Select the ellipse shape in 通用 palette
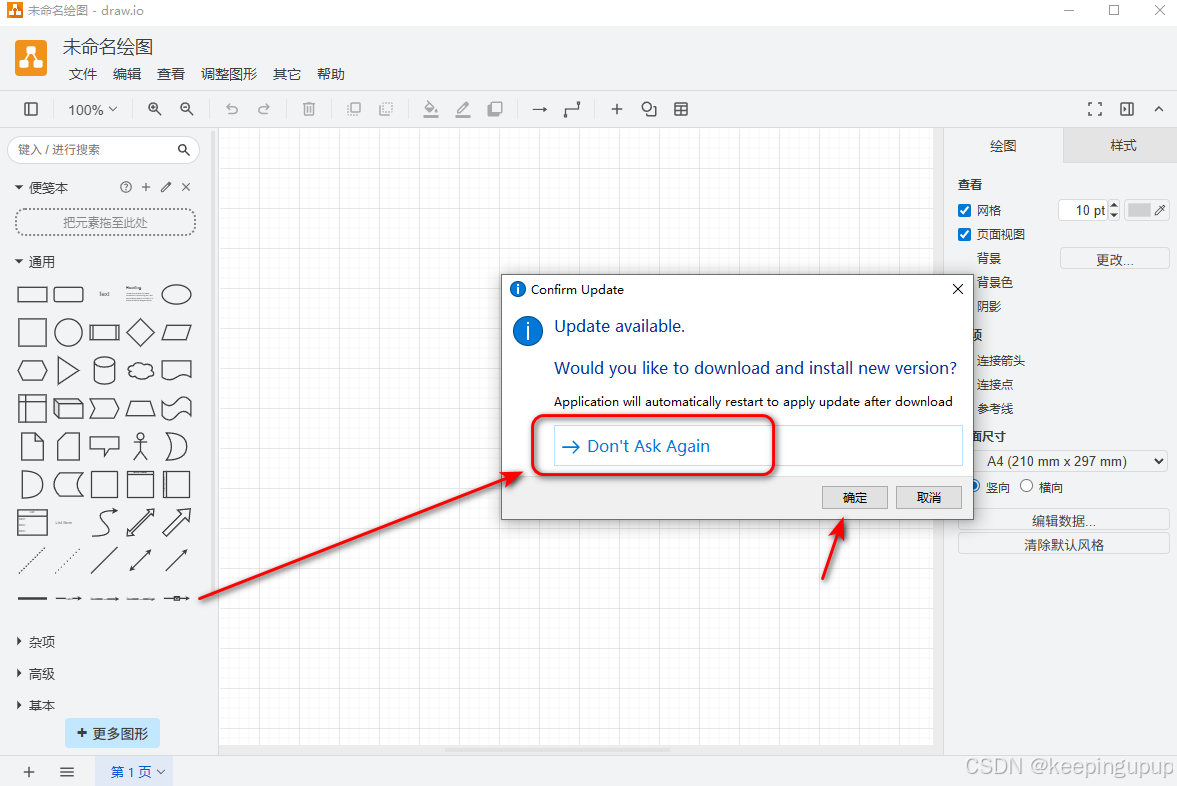Screen dimensions: 1177x786 click(176, 294)
